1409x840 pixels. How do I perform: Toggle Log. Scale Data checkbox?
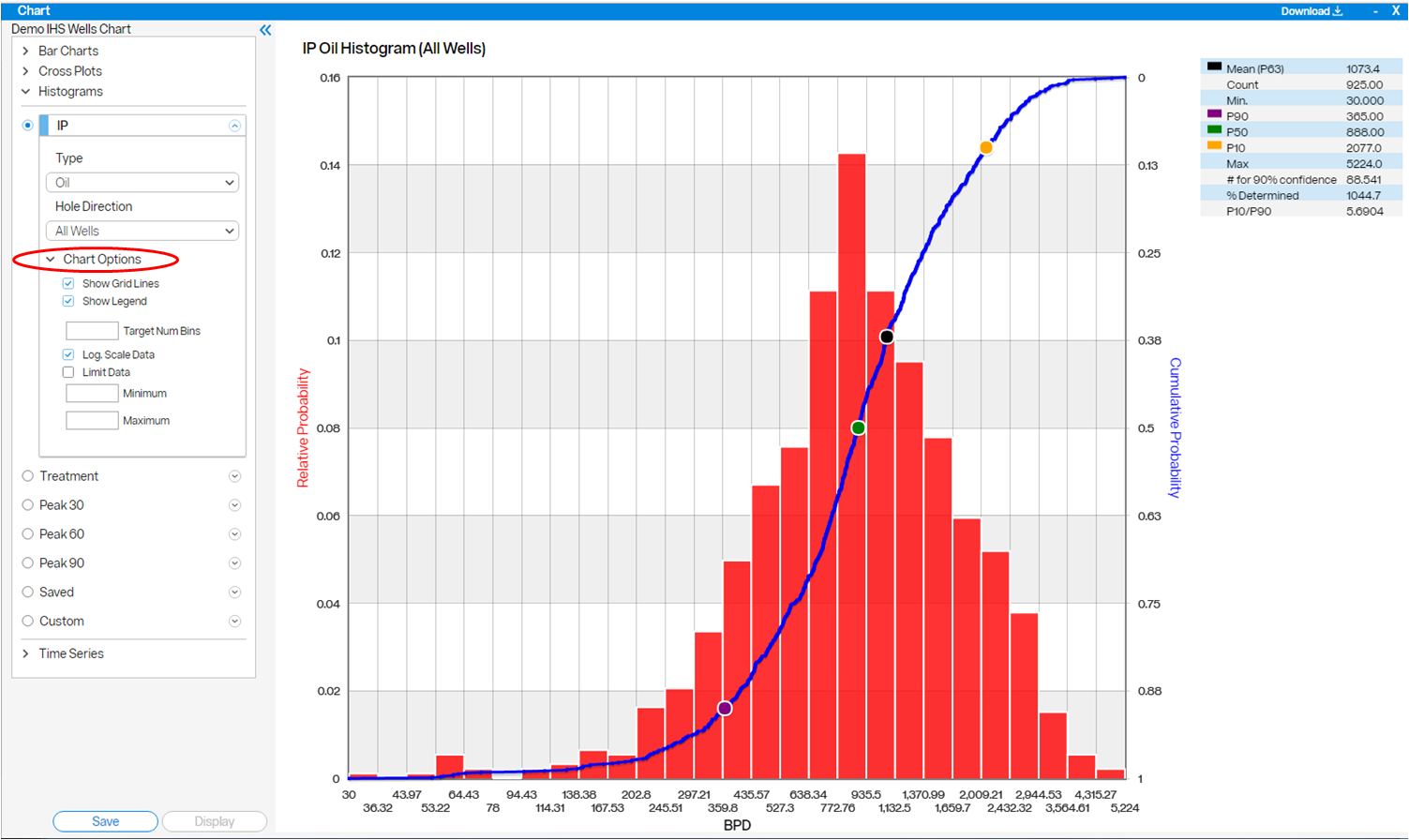coord(68,354)
